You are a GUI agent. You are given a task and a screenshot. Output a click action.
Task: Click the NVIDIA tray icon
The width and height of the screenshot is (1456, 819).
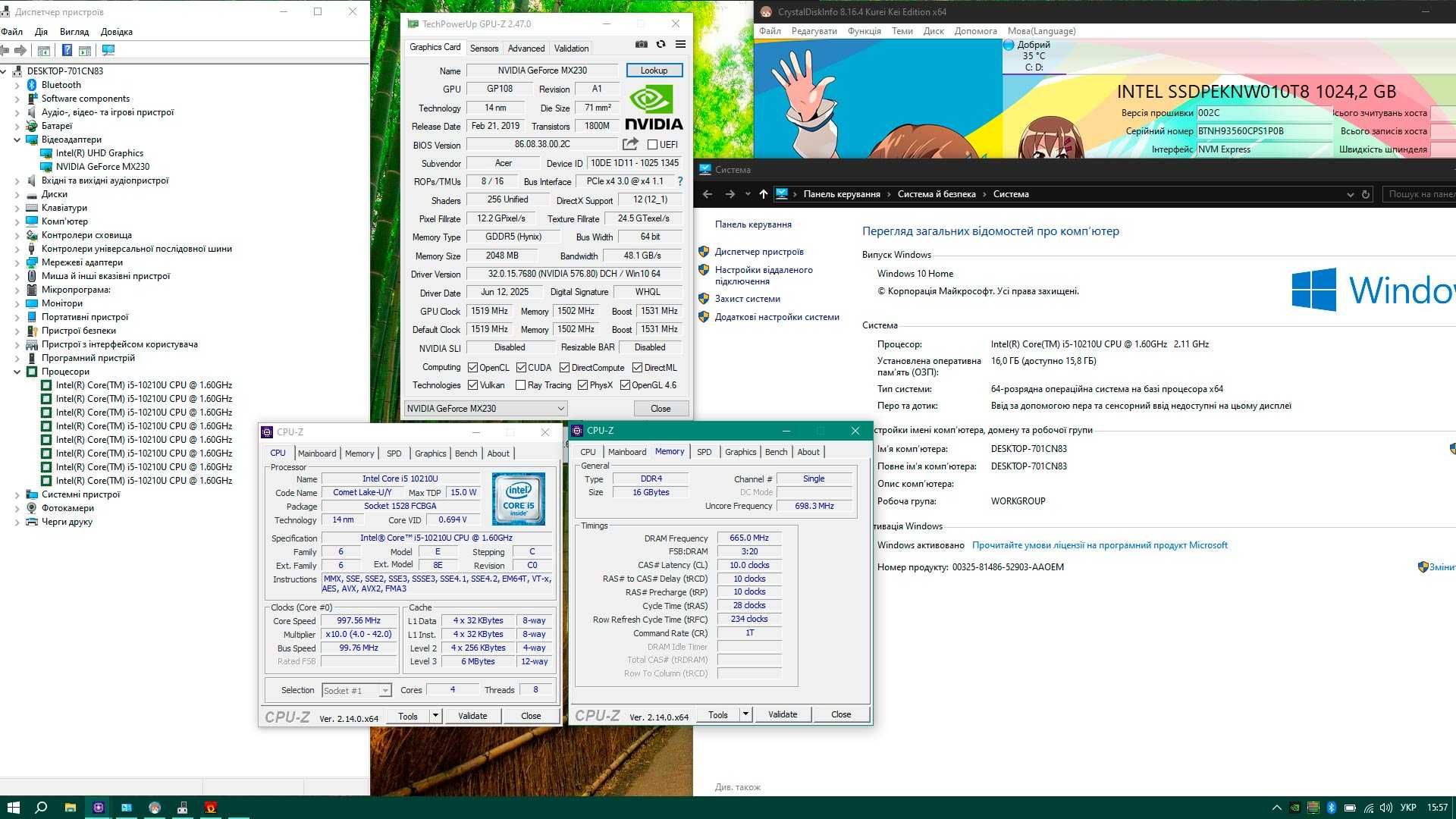tap(1295, 808)
